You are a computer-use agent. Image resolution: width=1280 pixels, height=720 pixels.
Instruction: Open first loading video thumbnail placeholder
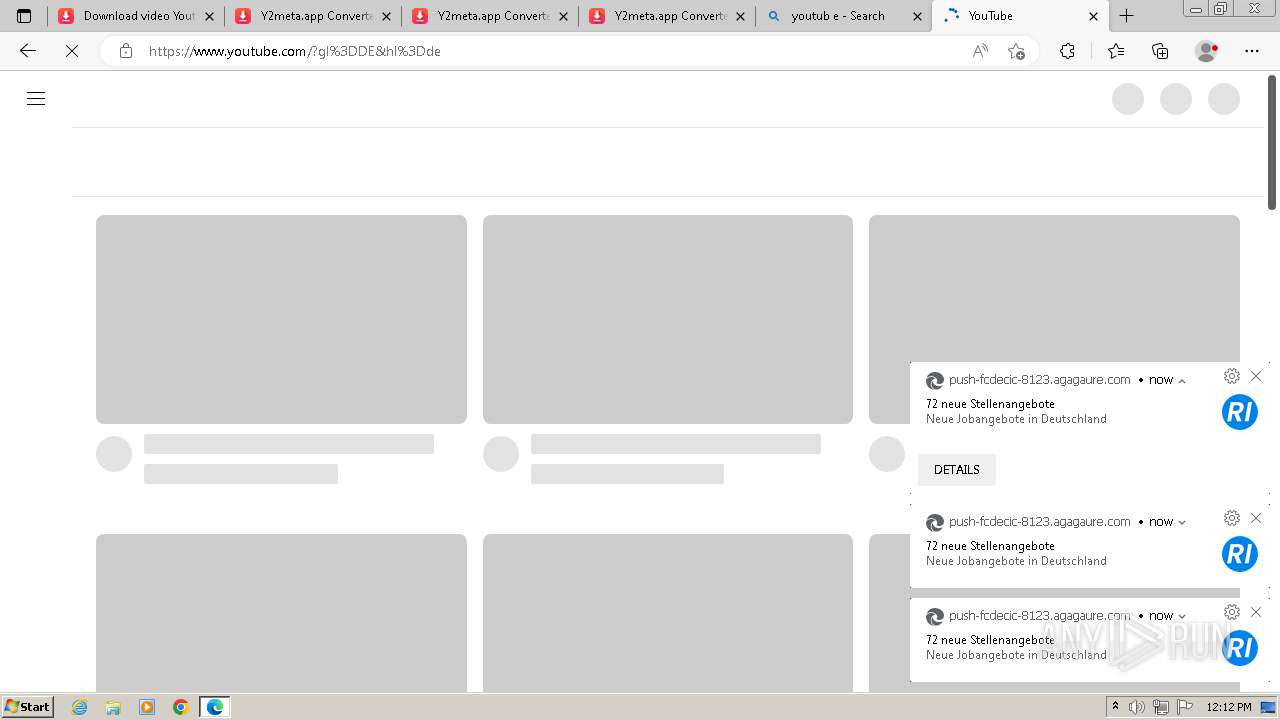point(281,319)
